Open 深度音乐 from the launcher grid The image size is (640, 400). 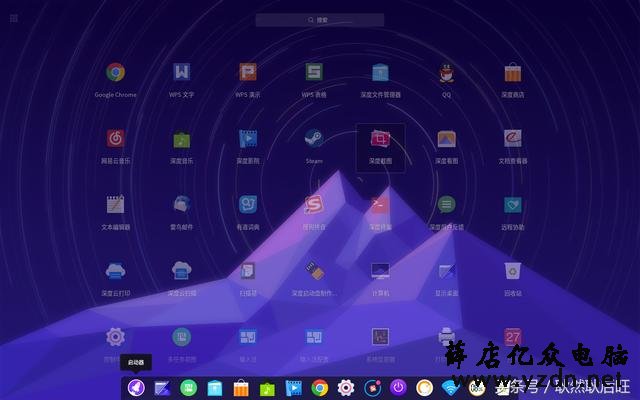(182, 139)
